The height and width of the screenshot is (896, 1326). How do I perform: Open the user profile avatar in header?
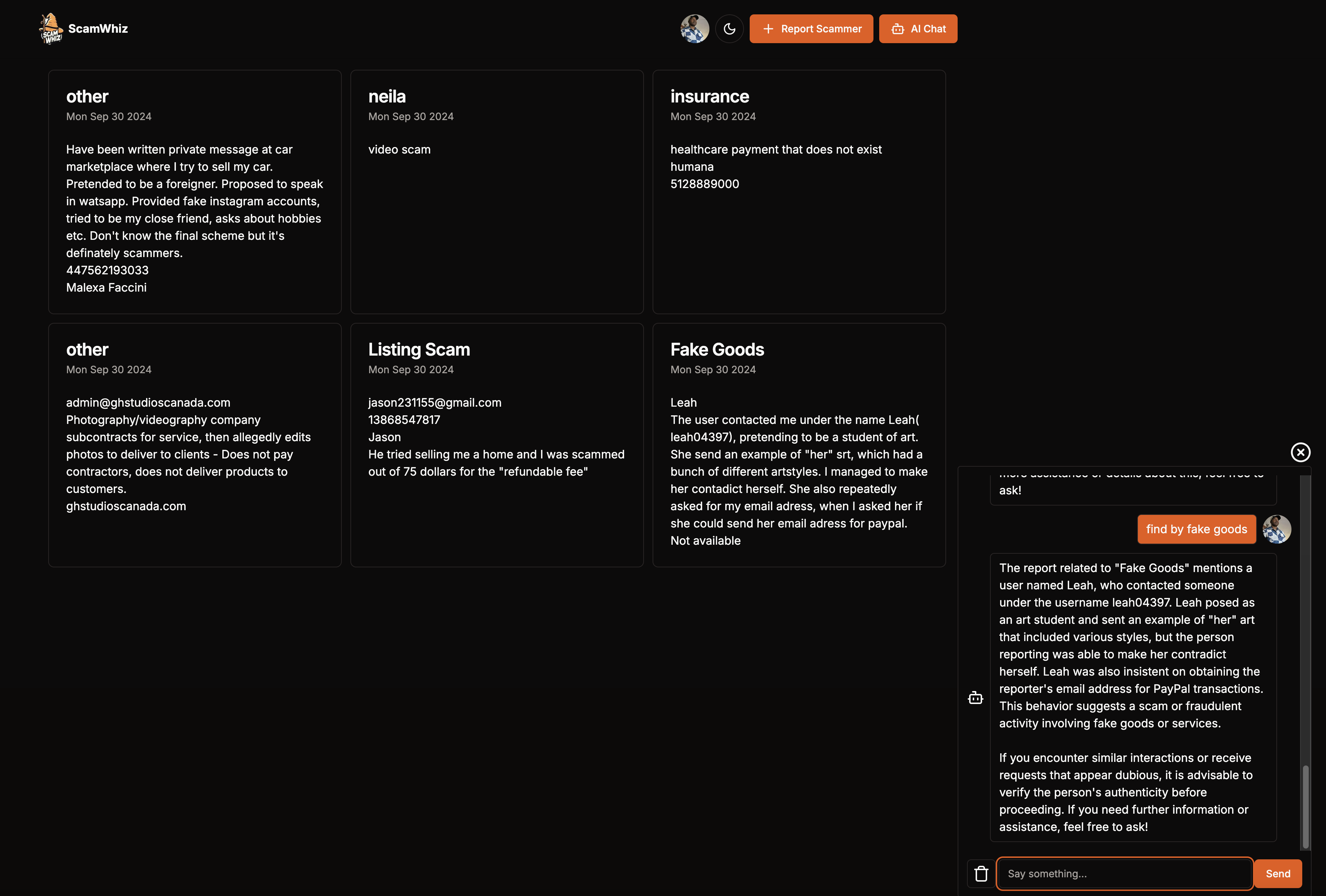click(694, 29)
